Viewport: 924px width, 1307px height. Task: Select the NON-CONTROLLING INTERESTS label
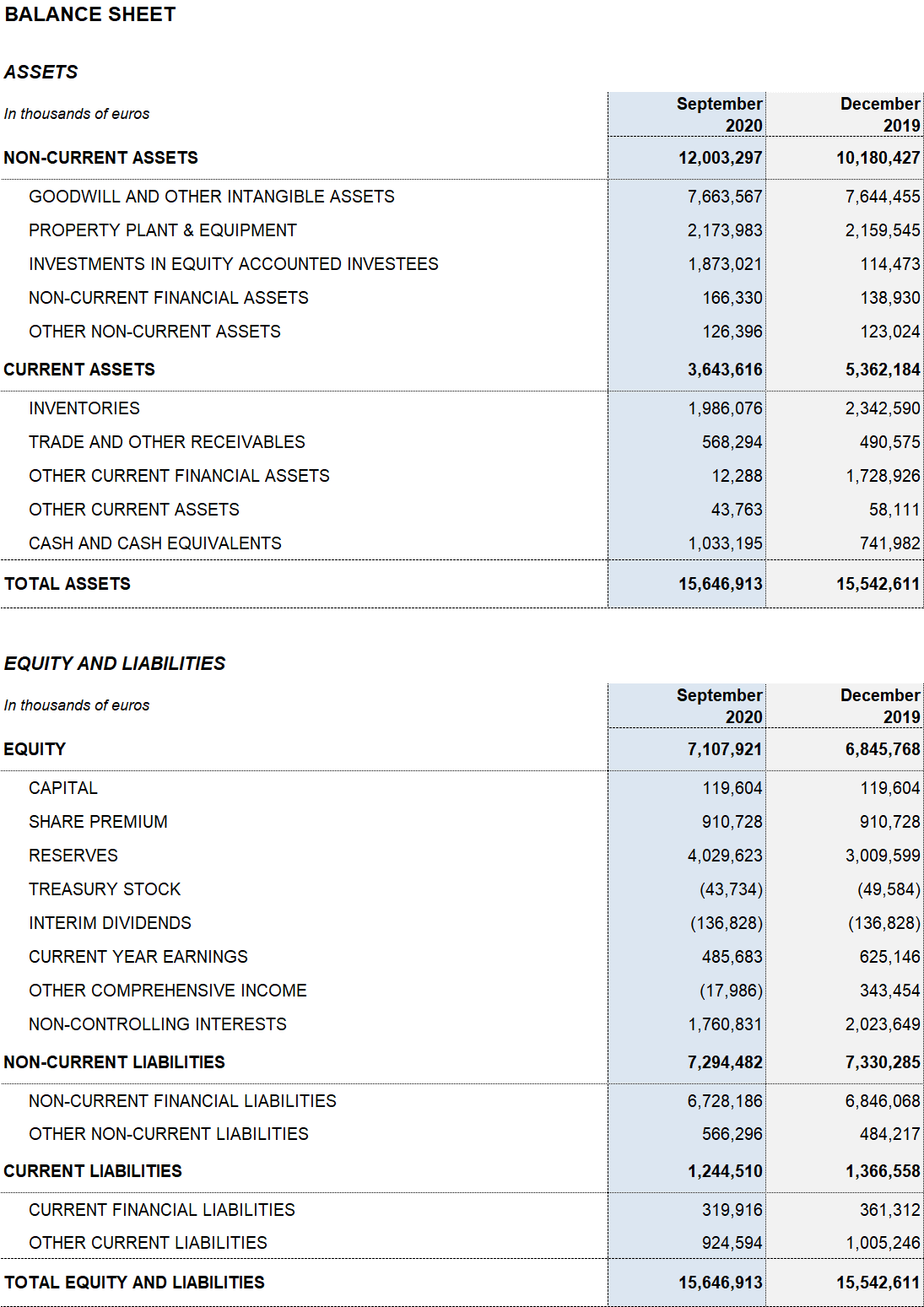[x=157, y=1024]
